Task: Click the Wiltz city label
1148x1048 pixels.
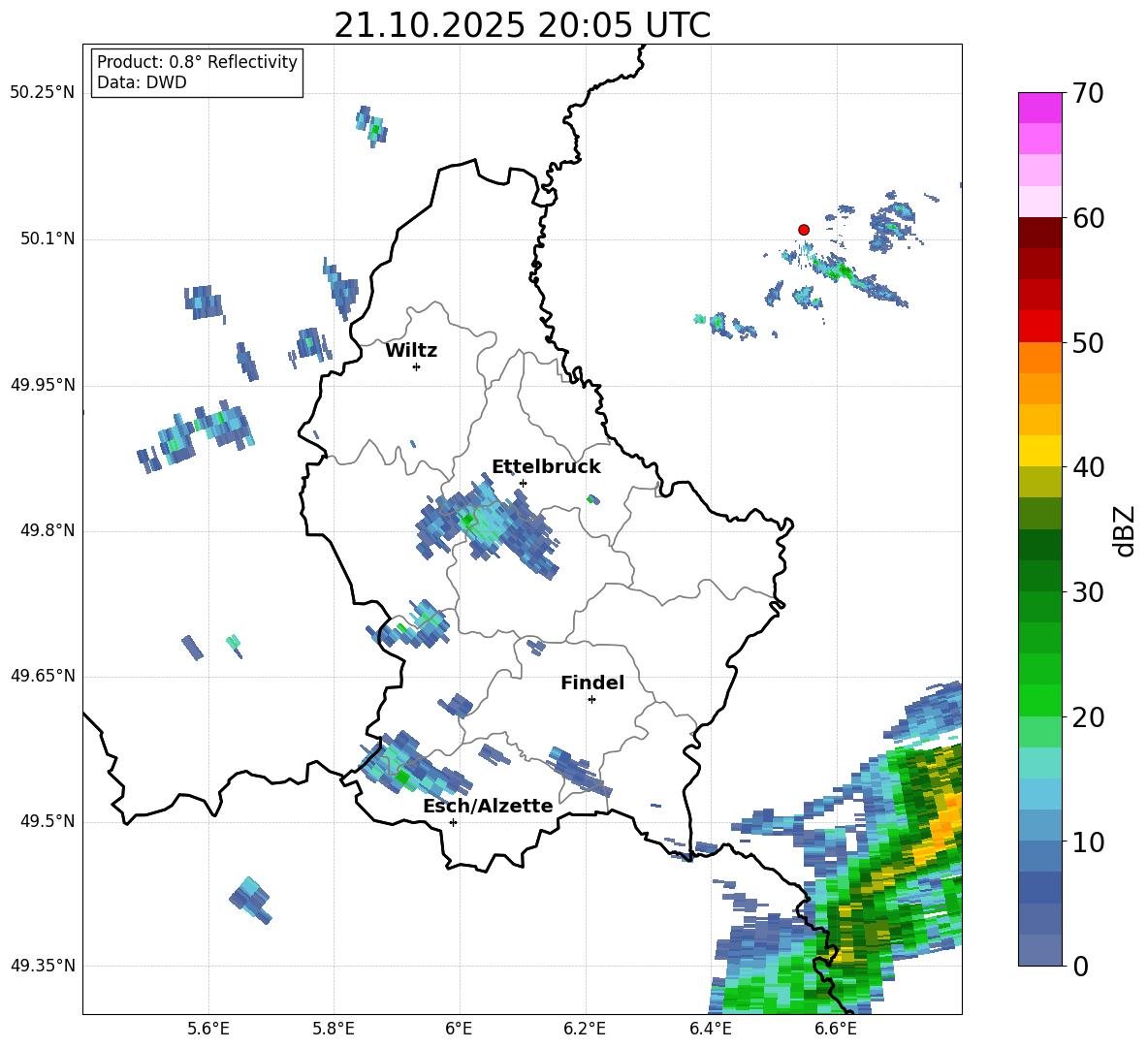Action: click(x=411, y=351)
